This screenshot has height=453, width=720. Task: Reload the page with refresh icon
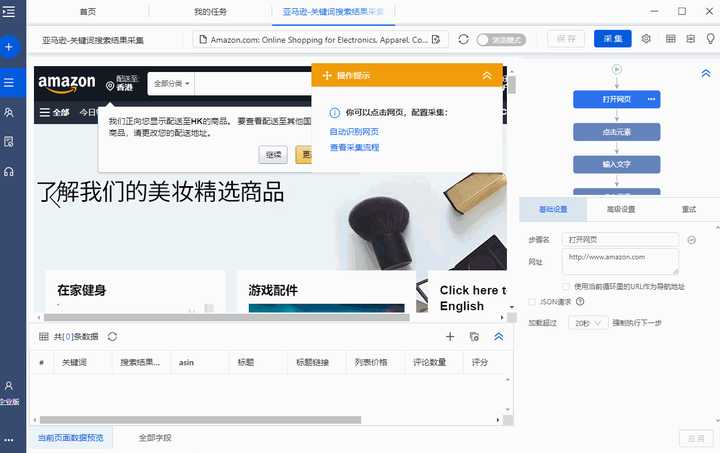coord(463,39)
